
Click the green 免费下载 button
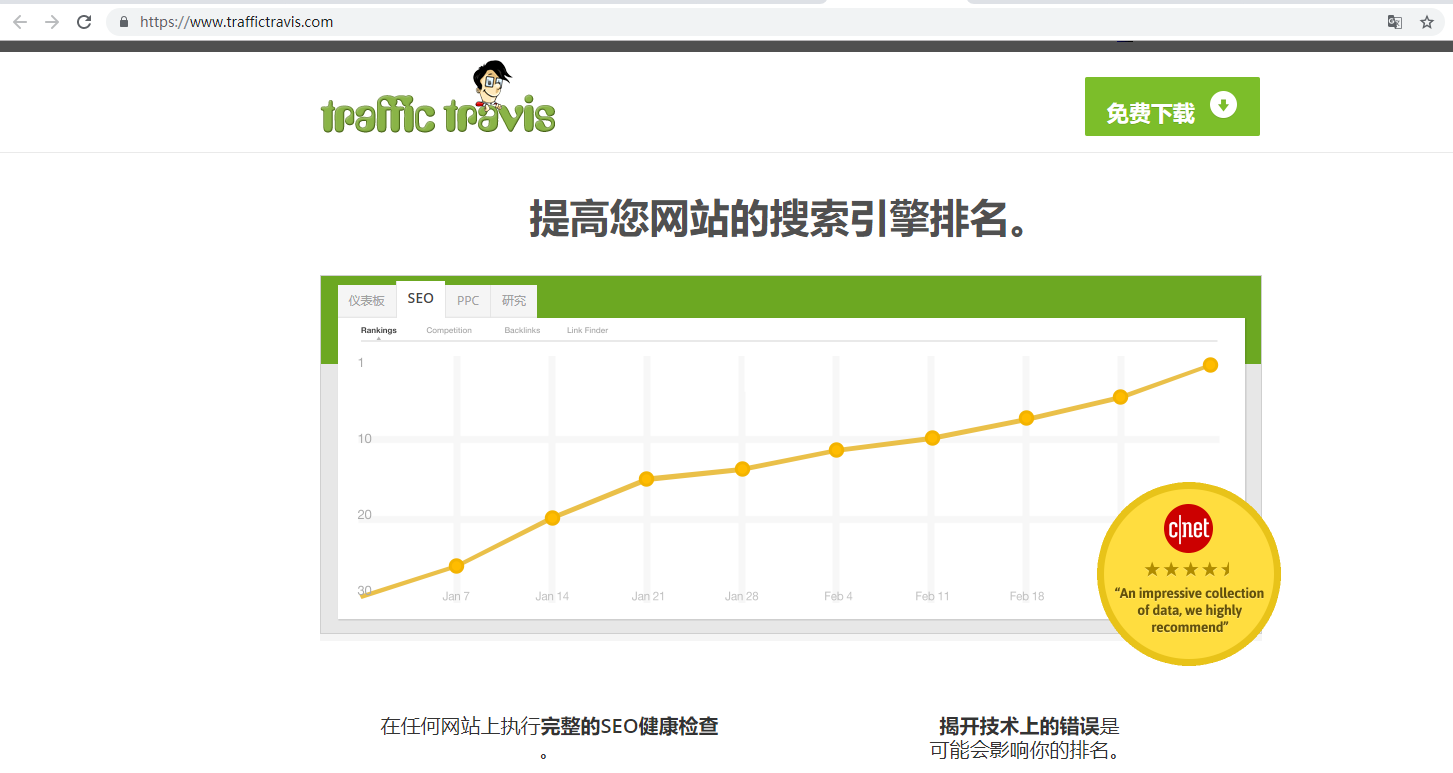(1172, 106)
